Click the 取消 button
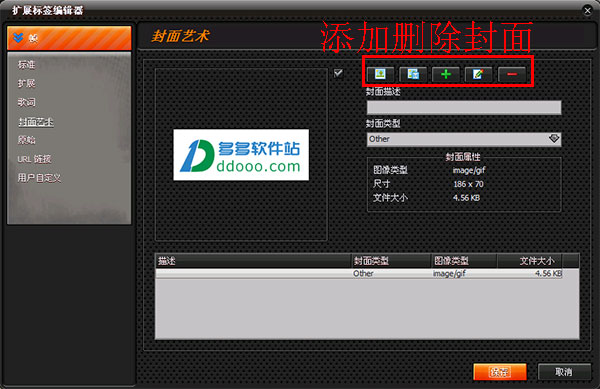Image resolution: width=600 pixels, height=389 pixels. (x=564, y=371)
